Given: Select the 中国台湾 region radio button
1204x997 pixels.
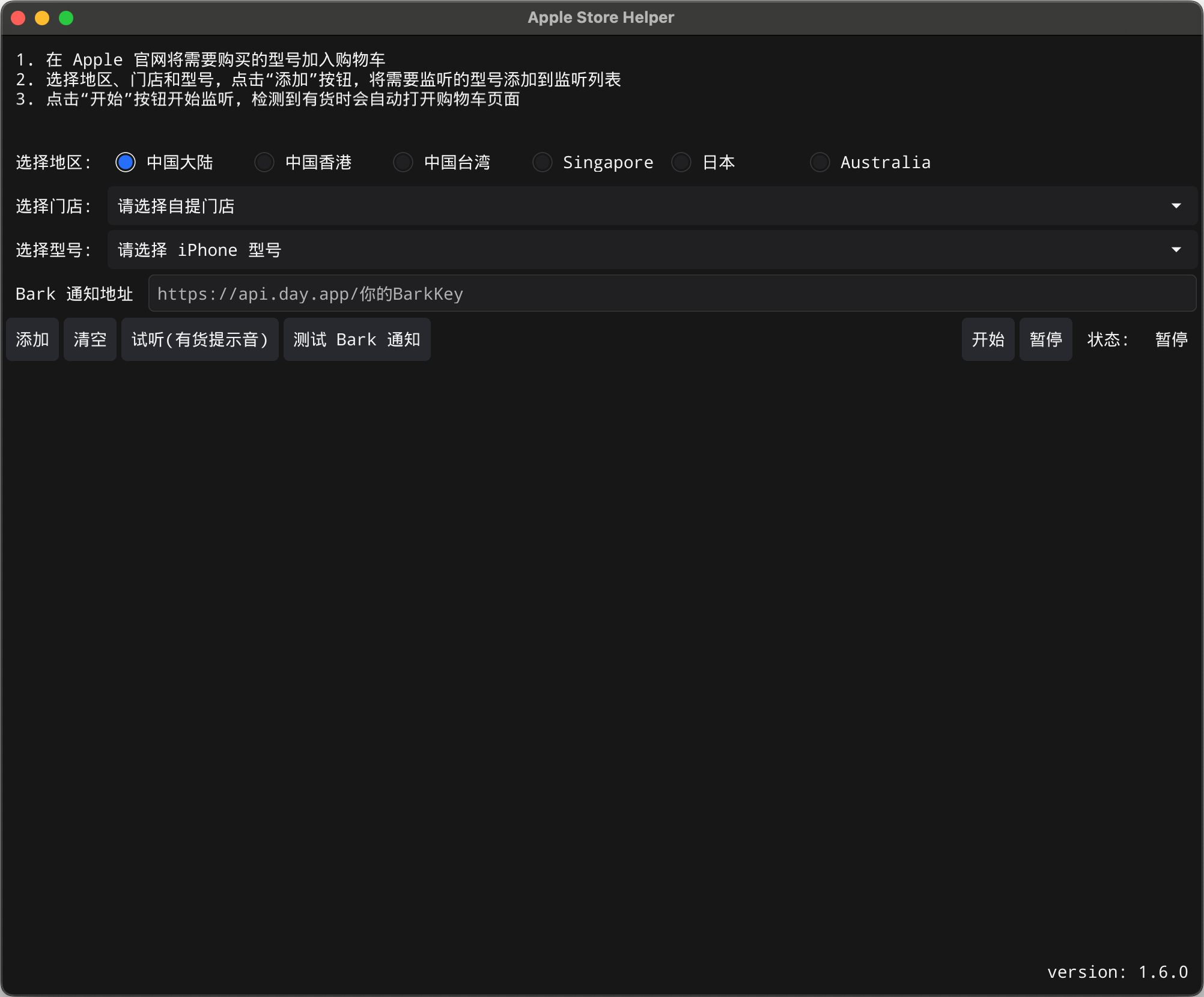Looking at the screenshot, I should pyautogui.click(x=403, y=162).
